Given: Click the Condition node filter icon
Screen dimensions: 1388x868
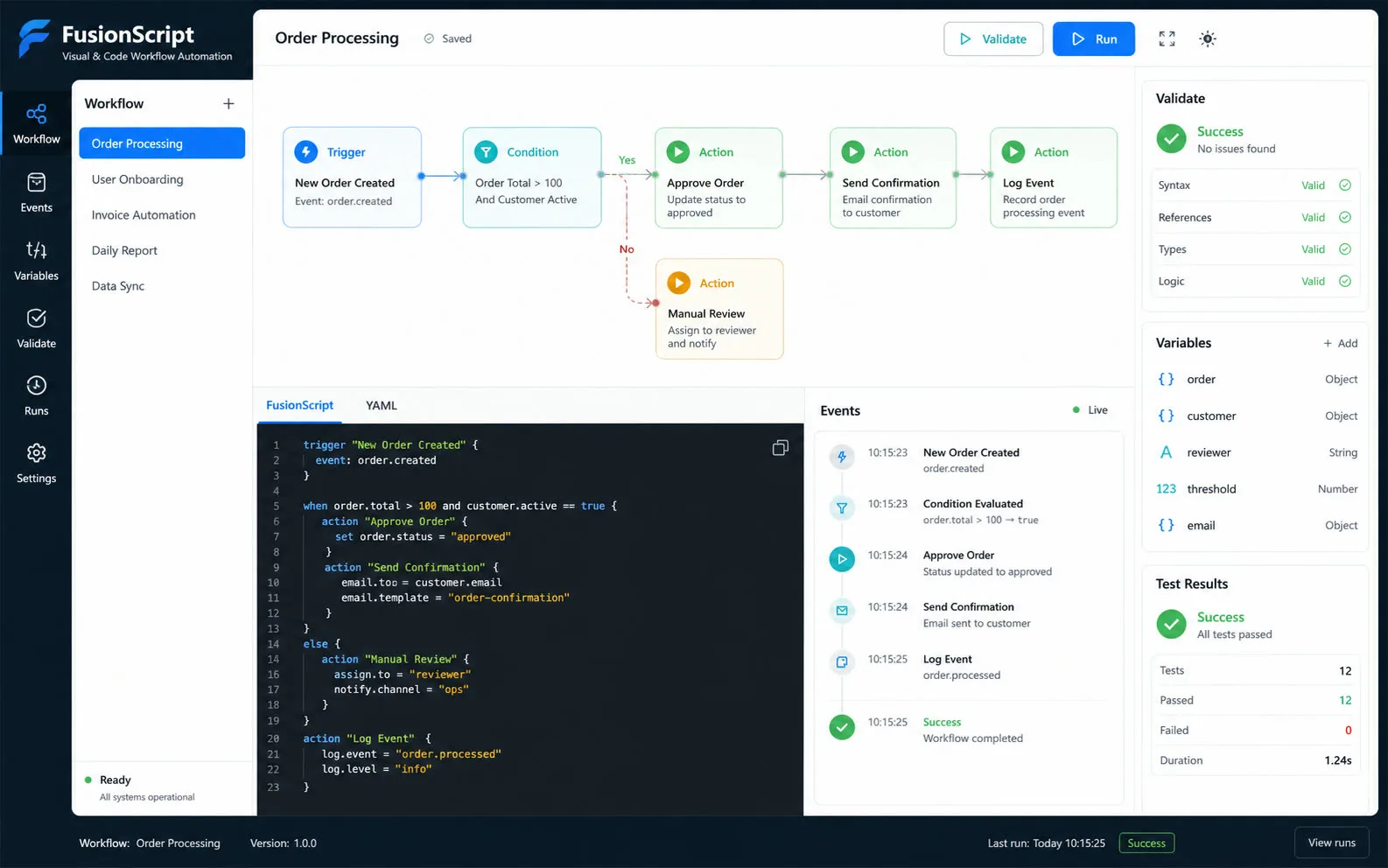Looking at the screenshot, I should click(x=486, y=151).
